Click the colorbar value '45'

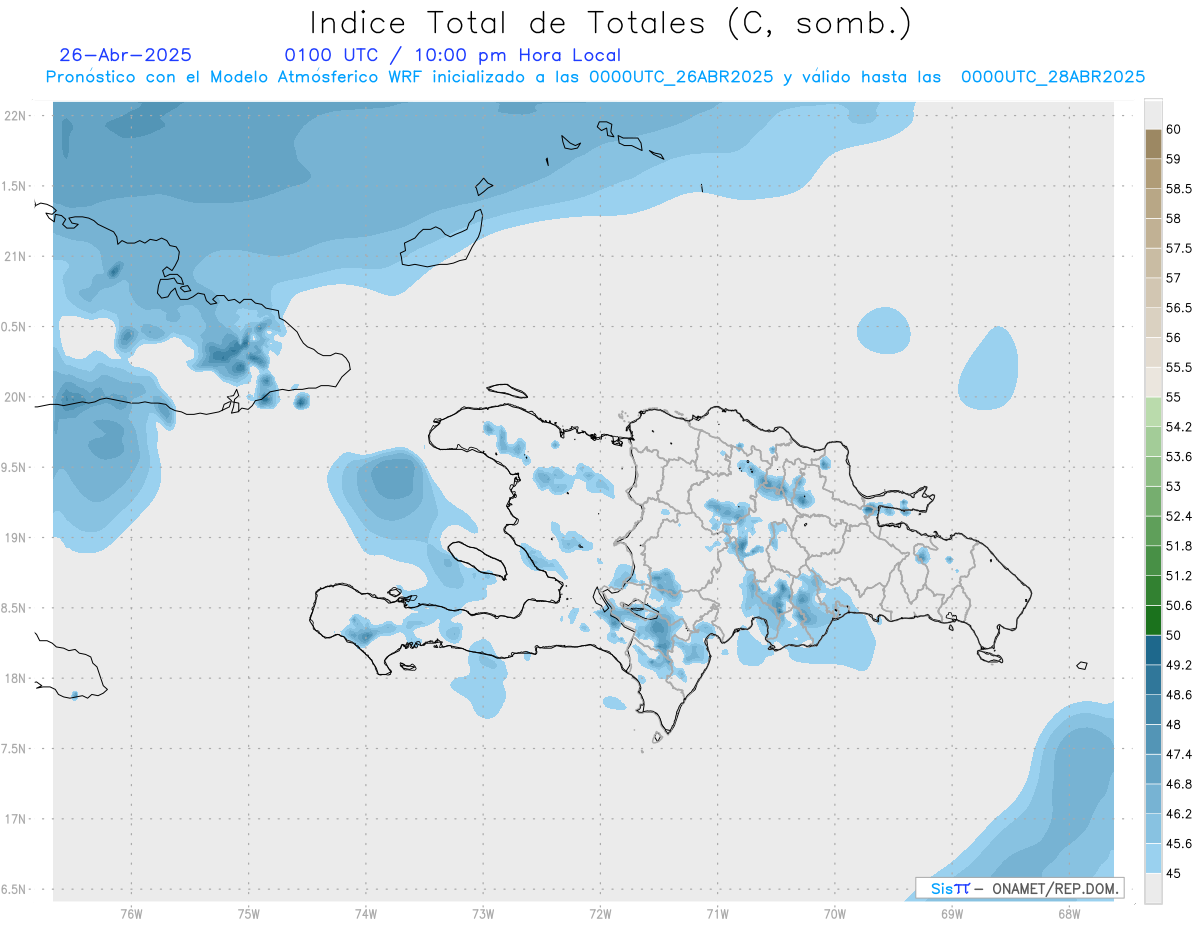point(1174,873)
